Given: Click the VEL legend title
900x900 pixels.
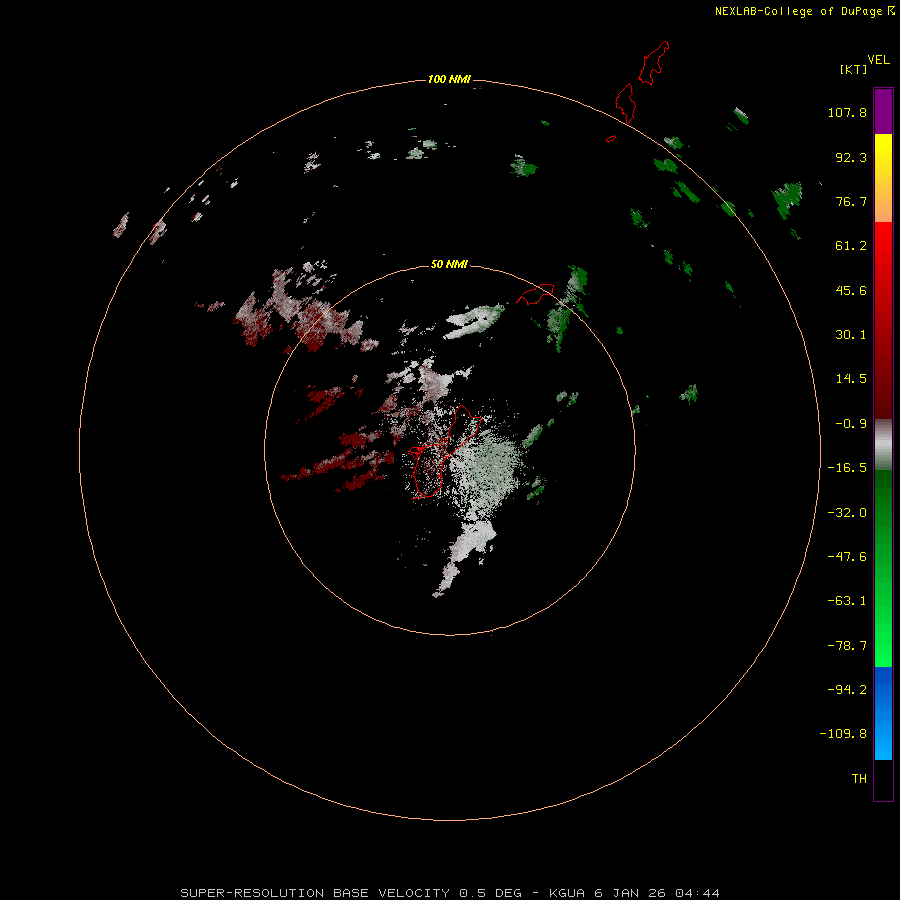Looking at the screenshot, I should click(x=878, y=60).
